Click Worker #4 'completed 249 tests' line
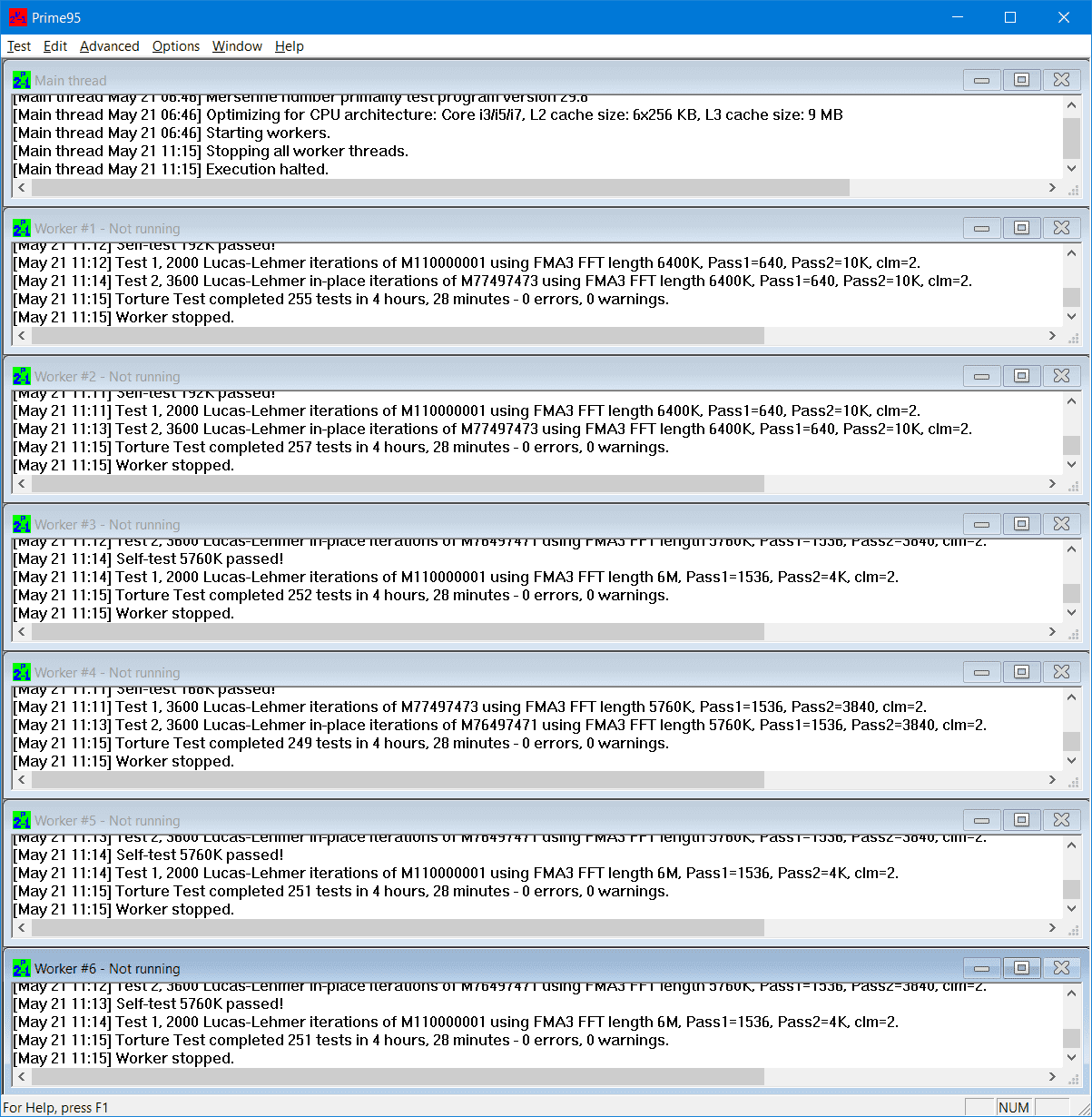Screen dimensions: 1092x1117 (341, 743)
